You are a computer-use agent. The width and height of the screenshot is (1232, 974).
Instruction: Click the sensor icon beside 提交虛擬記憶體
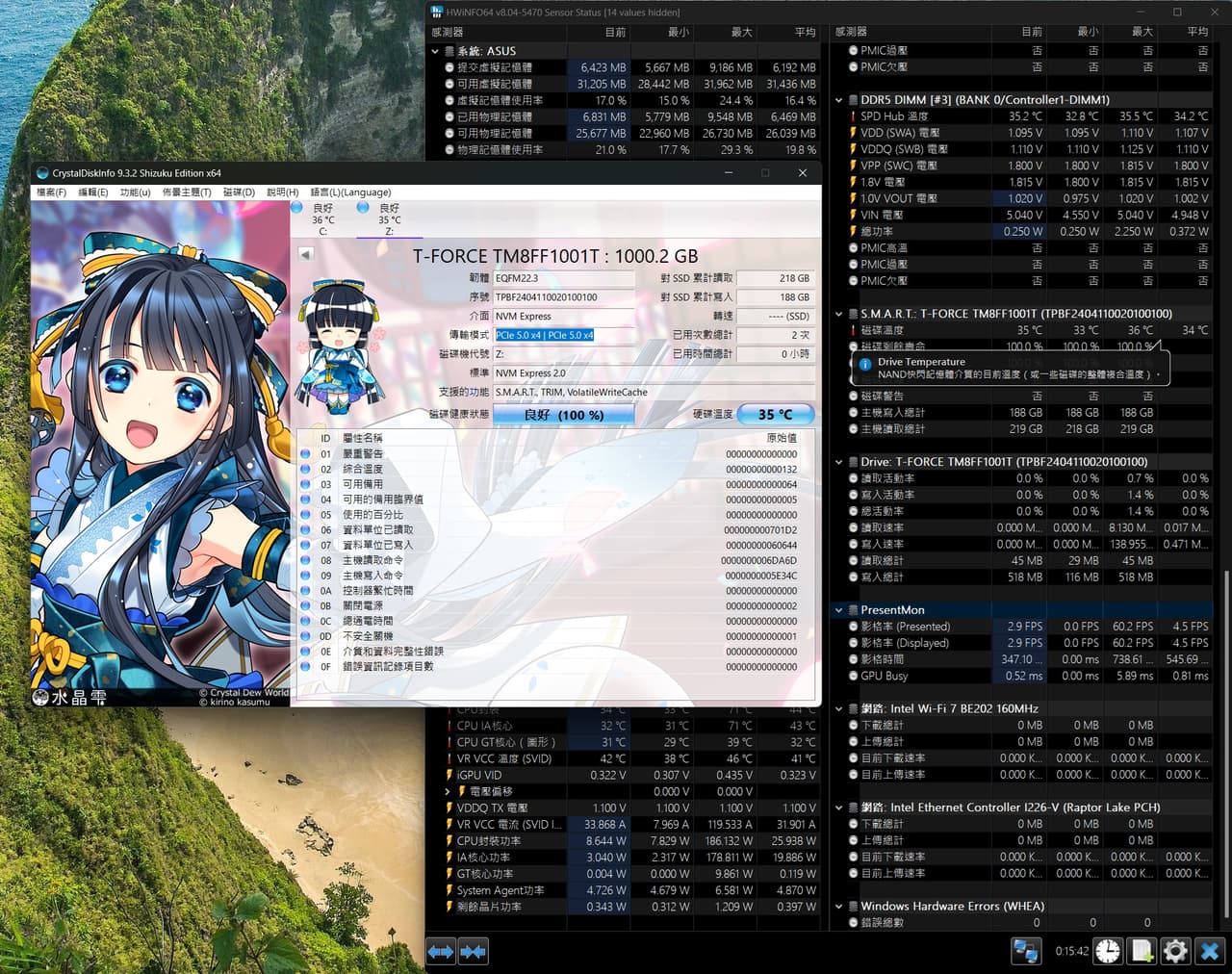pyautogui.click(x=449, y=67)
